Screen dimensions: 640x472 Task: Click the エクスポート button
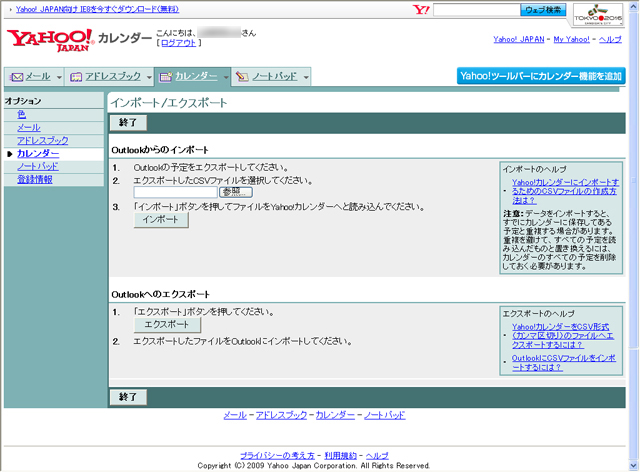(x=167, y=325)
